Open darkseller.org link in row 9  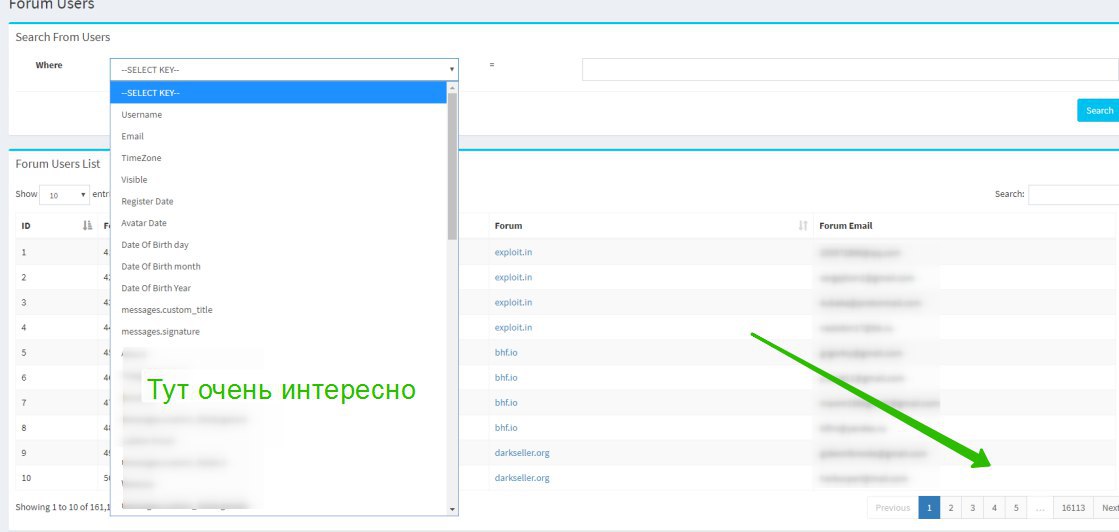click(522, 453)
